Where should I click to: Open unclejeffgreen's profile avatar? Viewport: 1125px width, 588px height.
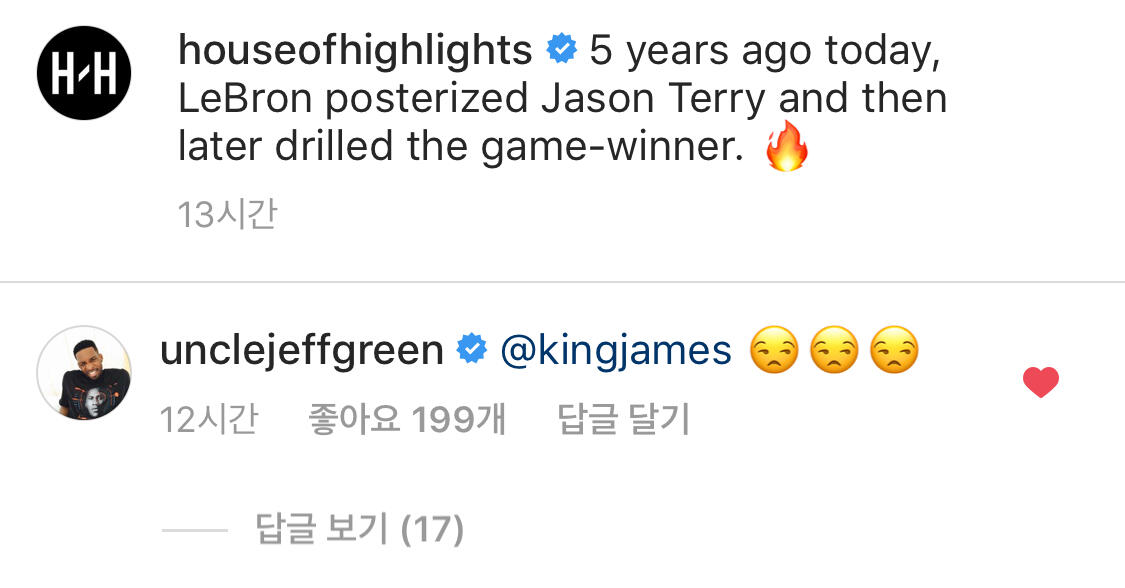[84, 373]
